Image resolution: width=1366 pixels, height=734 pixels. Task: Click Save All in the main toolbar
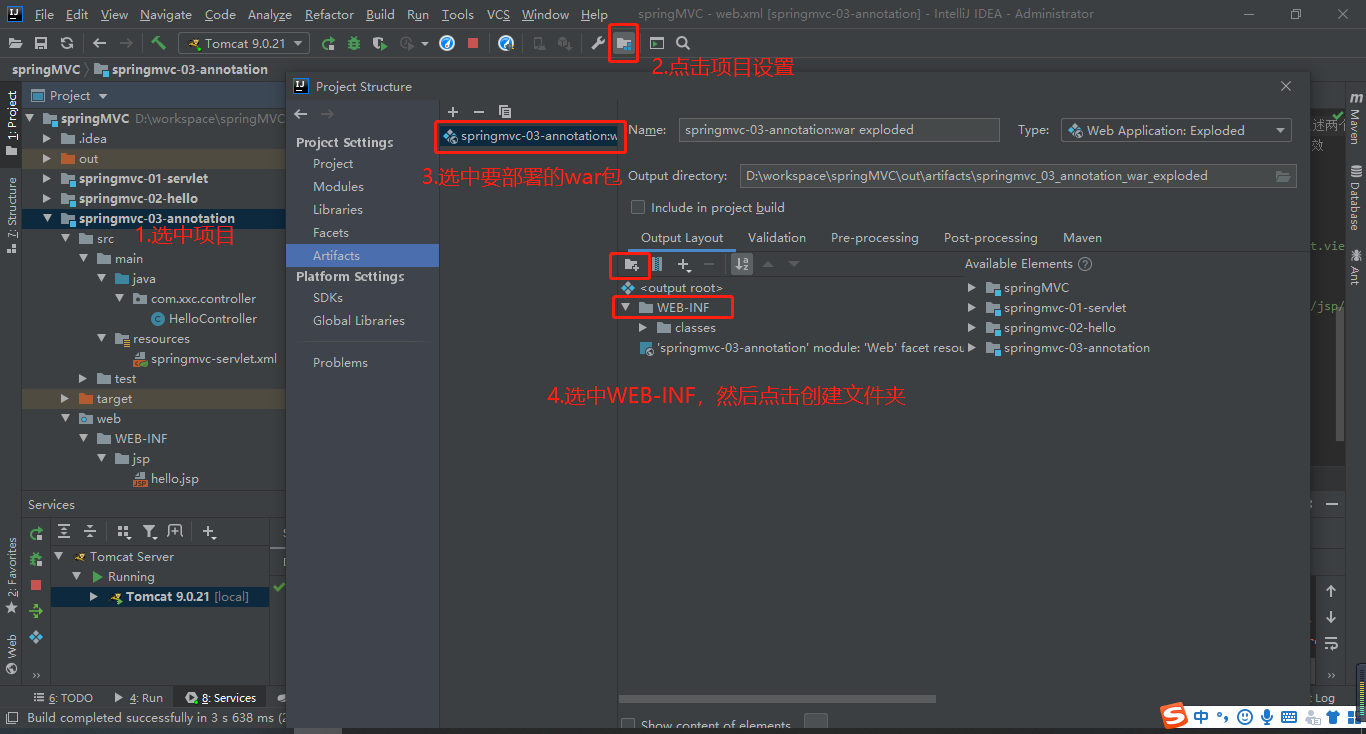click(x=41, y=43)
